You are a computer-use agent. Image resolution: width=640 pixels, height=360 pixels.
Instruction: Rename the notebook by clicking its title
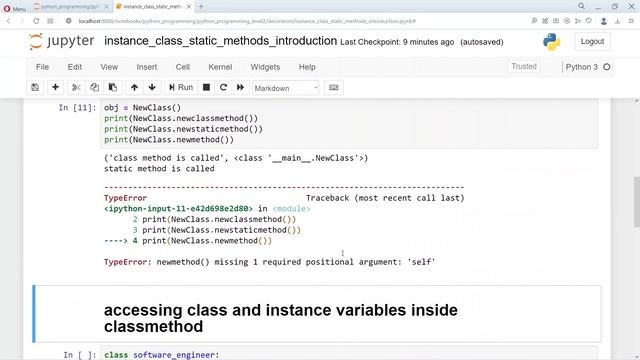click(x=220, y=41)
